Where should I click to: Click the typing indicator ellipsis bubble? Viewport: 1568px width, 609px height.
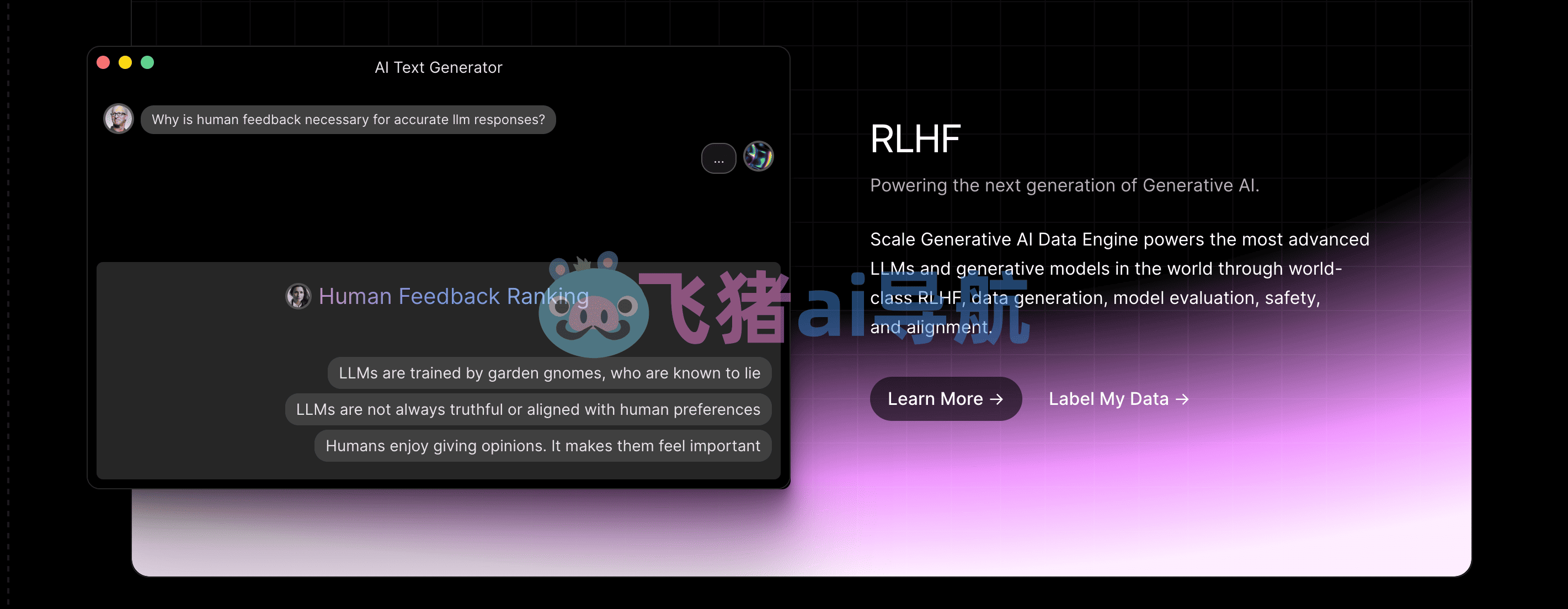pos(719,159)
